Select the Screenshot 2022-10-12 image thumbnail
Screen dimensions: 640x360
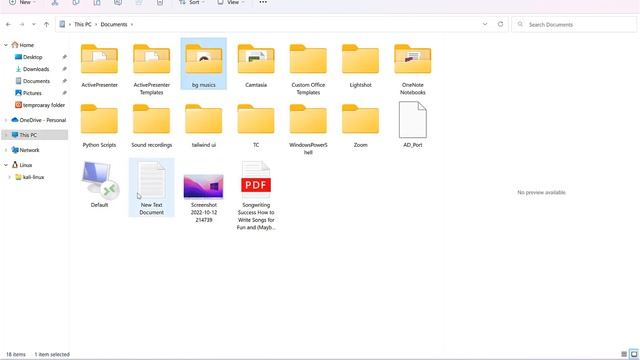click(204, 187)
